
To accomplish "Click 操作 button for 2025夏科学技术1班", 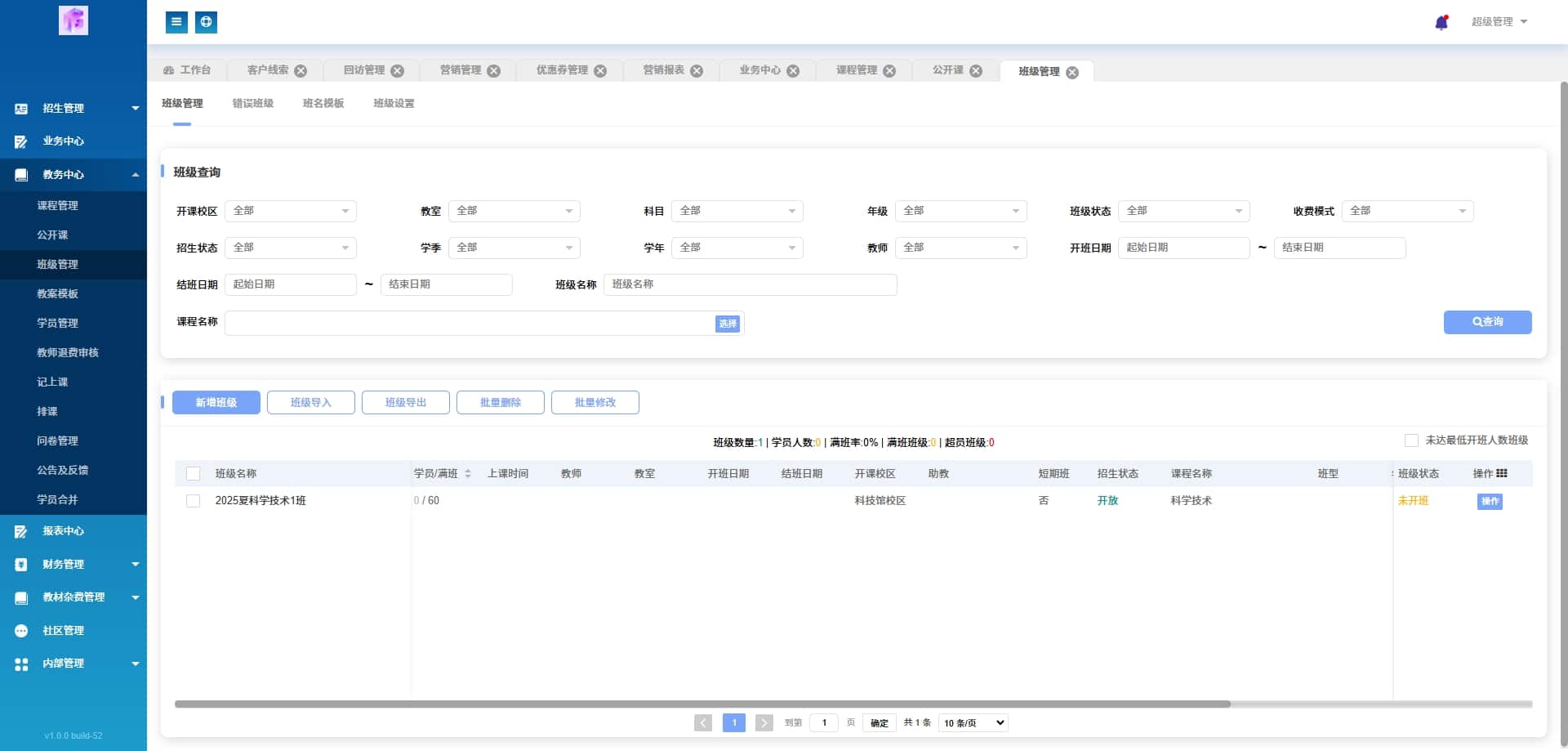I will [1490, 502].
